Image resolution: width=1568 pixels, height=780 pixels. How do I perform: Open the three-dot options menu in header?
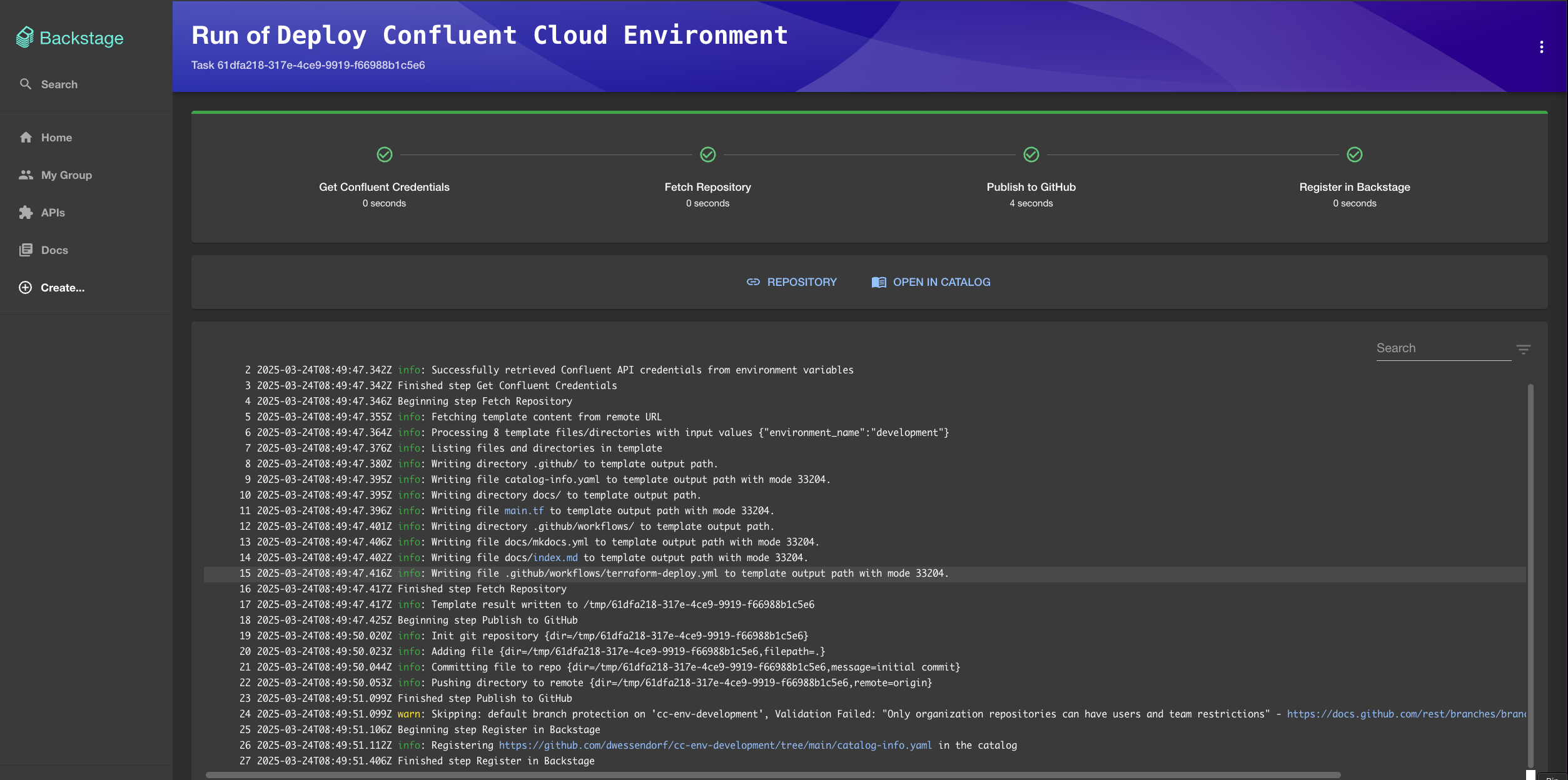click(1541, 47)
